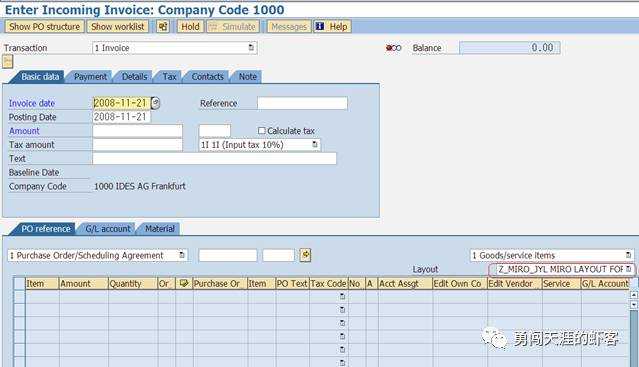Click the Tax amount input field
639x367 pixels.
[x=138, y=145]
